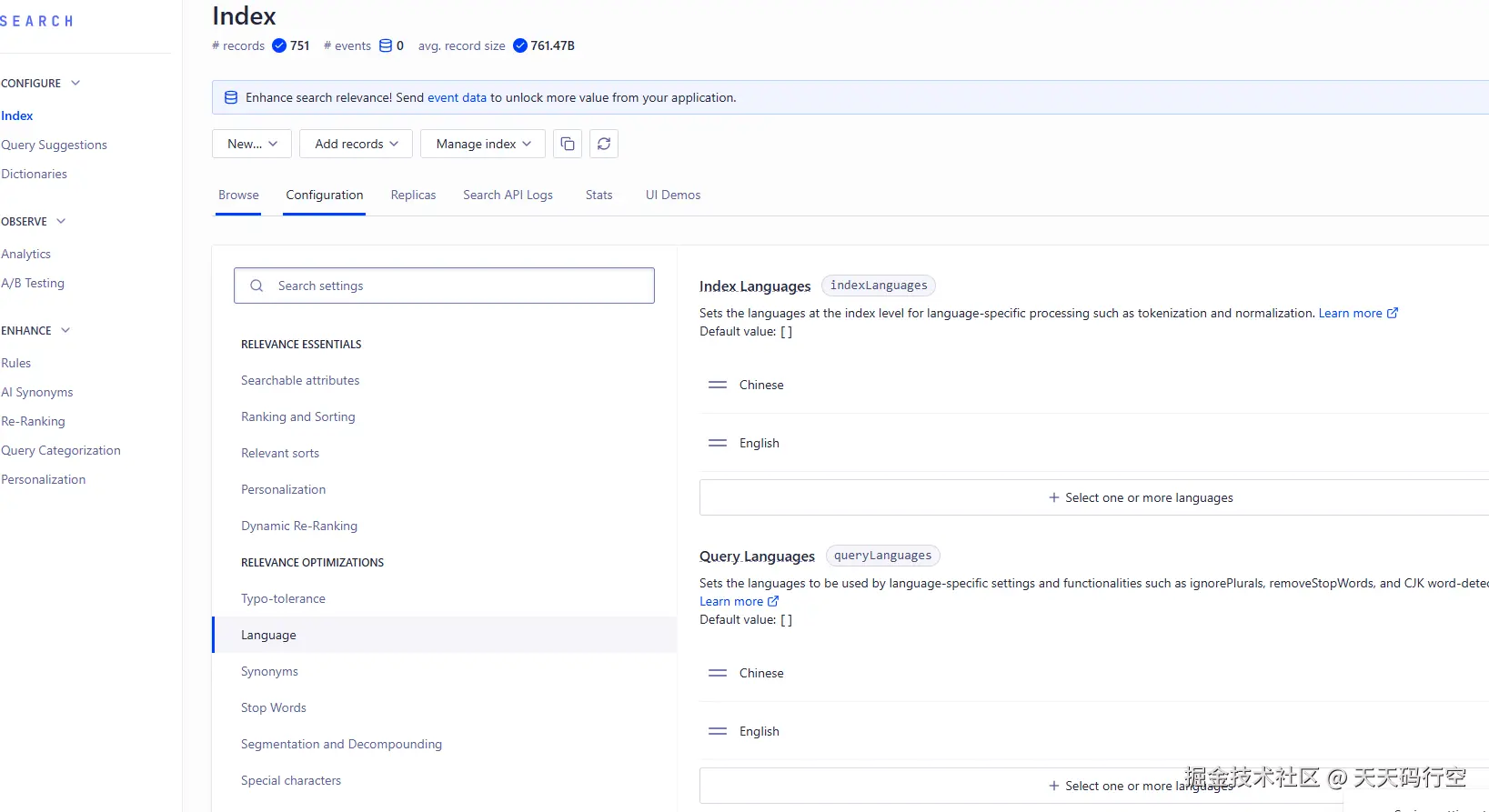The height and width of the screenshot is (812, 1489).
Task: Select Personalization under Relevance Essentials
Action: pos(283,489)
